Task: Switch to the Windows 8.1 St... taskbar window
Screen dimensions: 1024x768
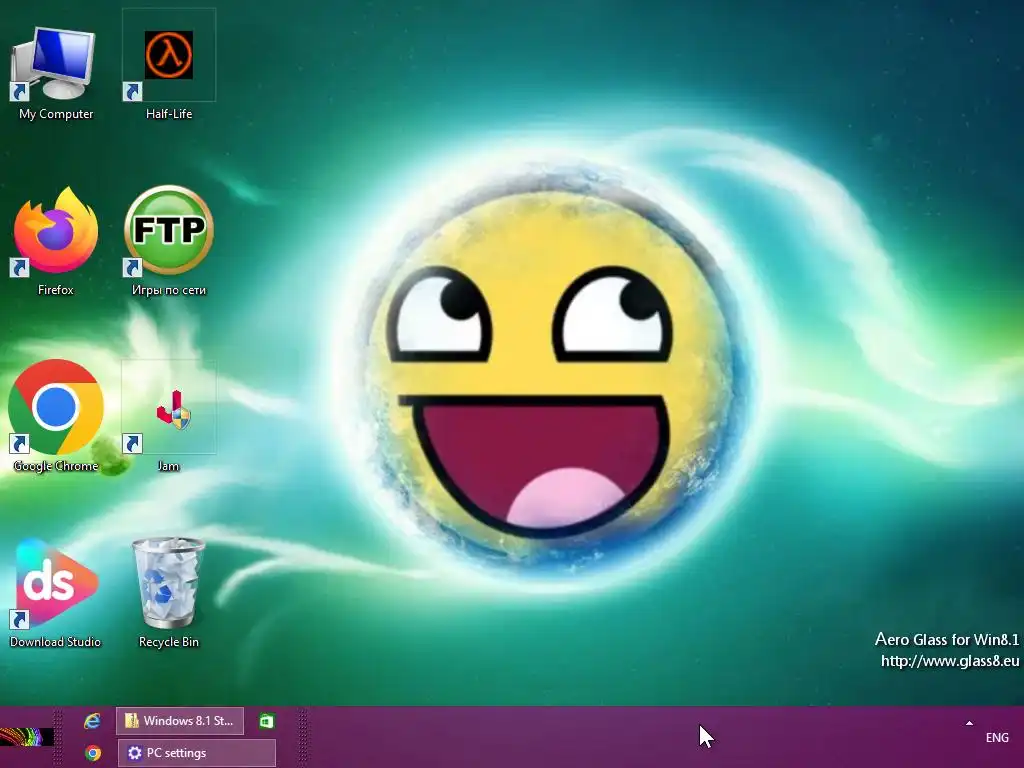Action: click(180, 721)
